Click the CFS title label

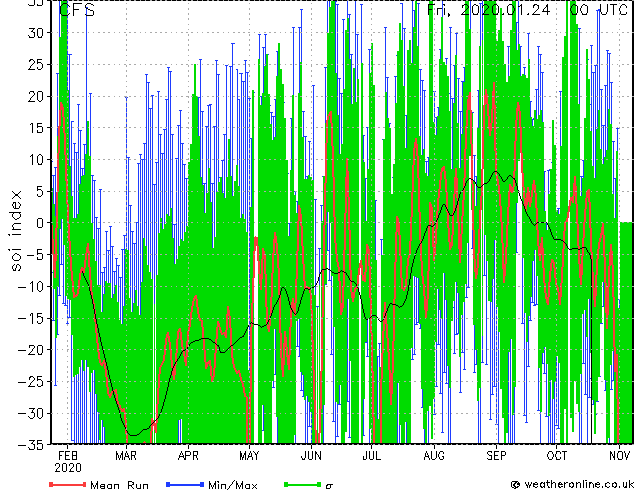coord(77,10)
